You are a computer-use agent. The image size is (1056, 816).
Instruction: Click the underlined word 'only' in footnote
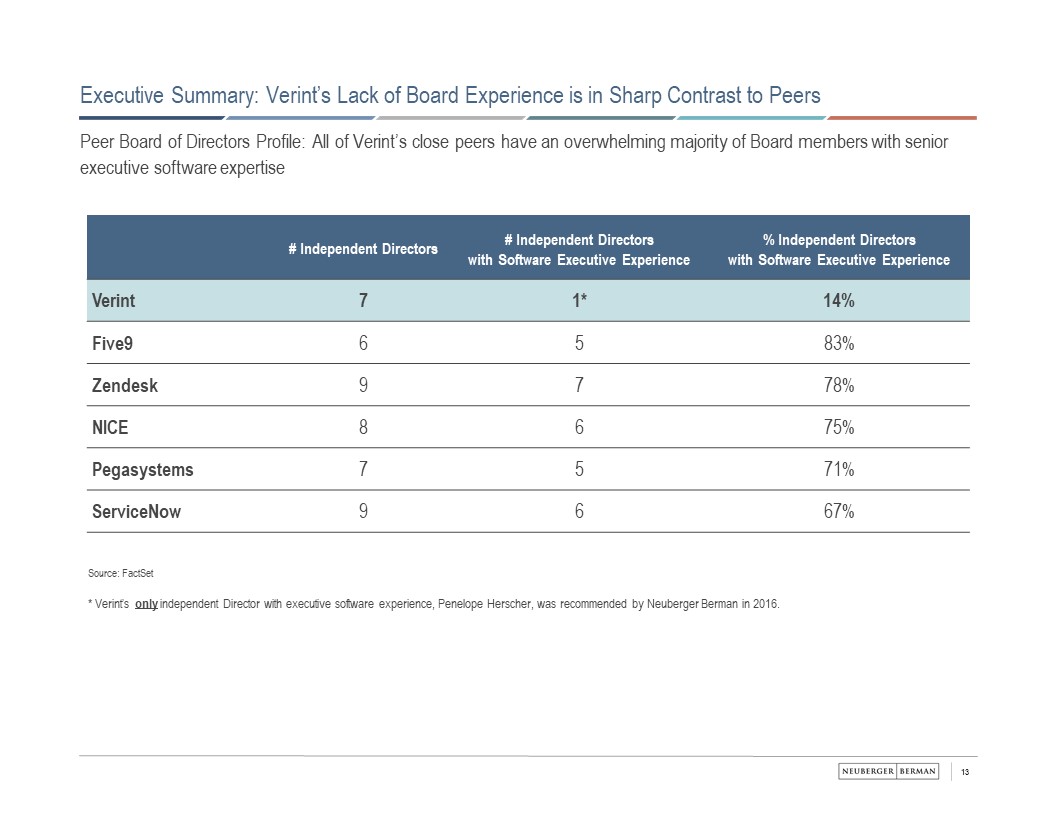pos(146,605)
